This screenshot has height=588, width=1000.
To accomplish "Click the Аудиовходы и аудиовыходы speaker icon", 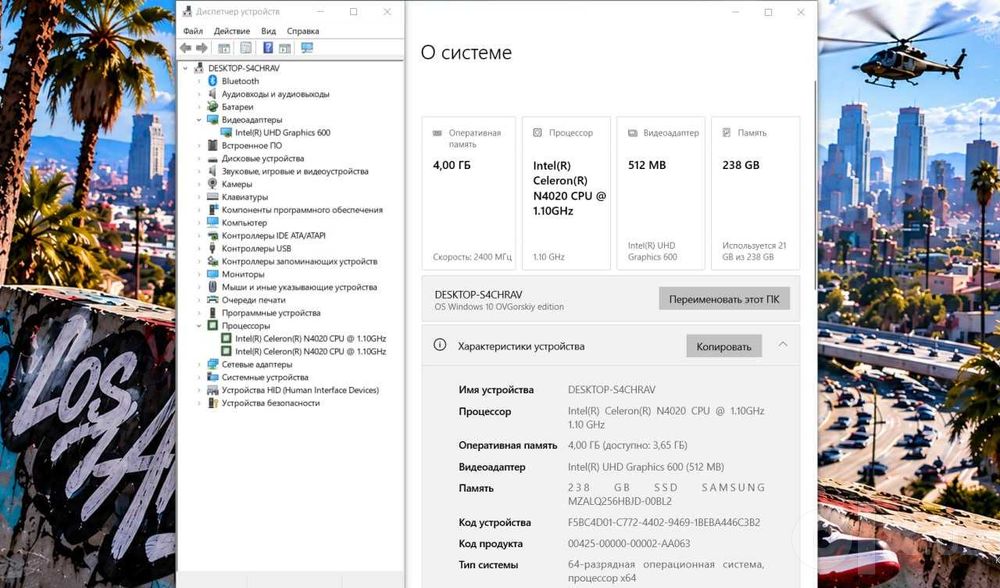I will pos(213,94).
